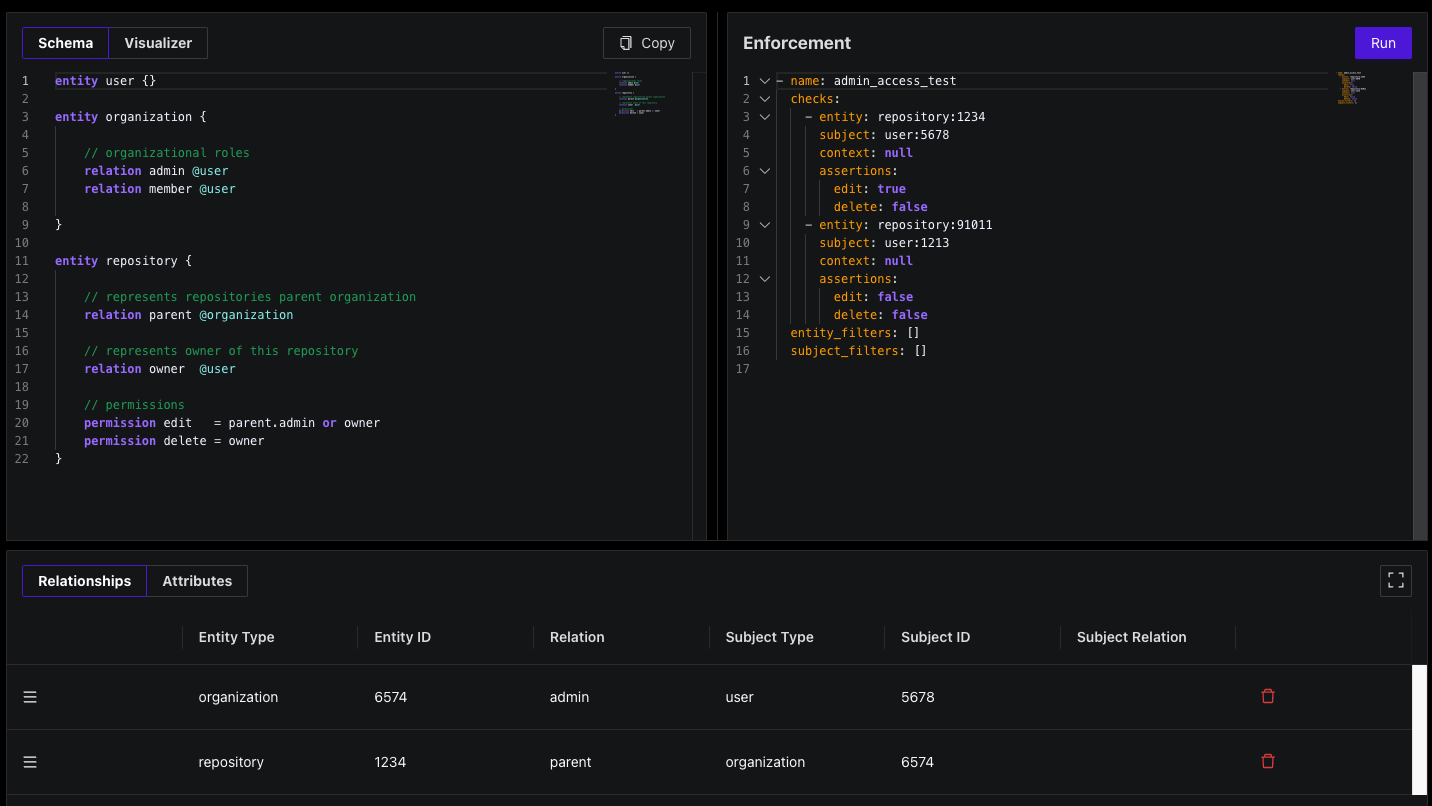
Task: Collapse the name block at line 1
Action: coord(765,81)
